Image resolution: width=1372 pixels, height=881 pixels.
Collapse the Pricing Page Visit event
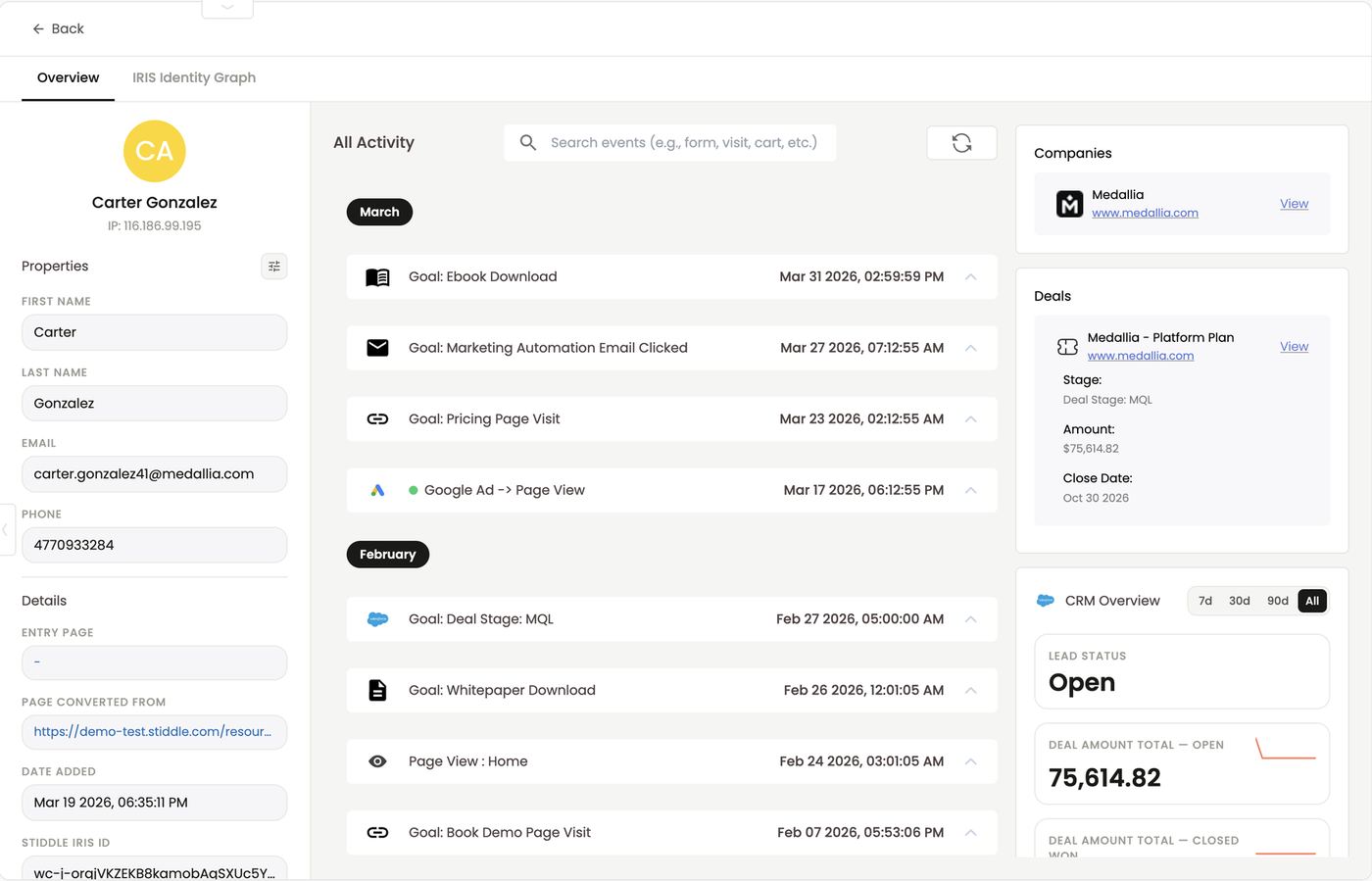[x=970, y=419]
